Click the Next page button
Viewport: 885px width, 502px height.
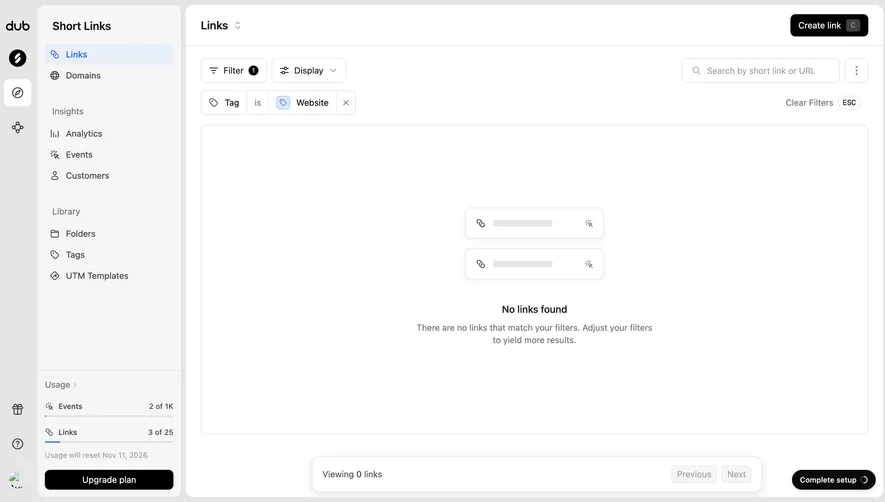(736, 474)
